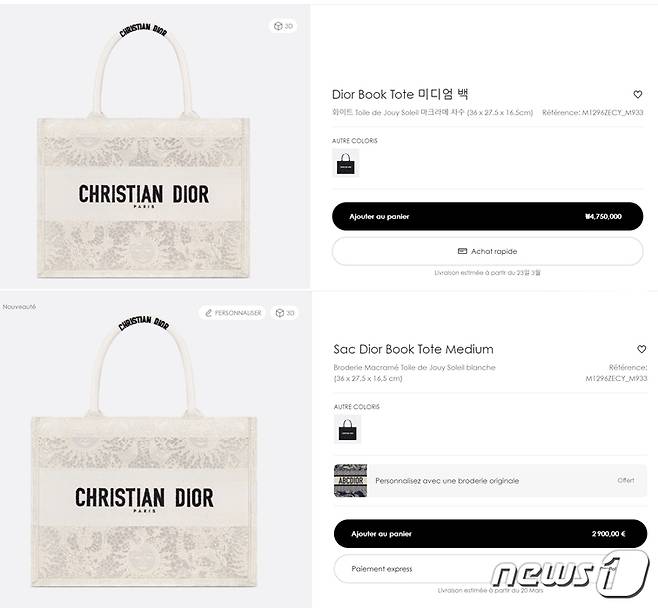Select black colorway swatch in top listing

point(346,163)
